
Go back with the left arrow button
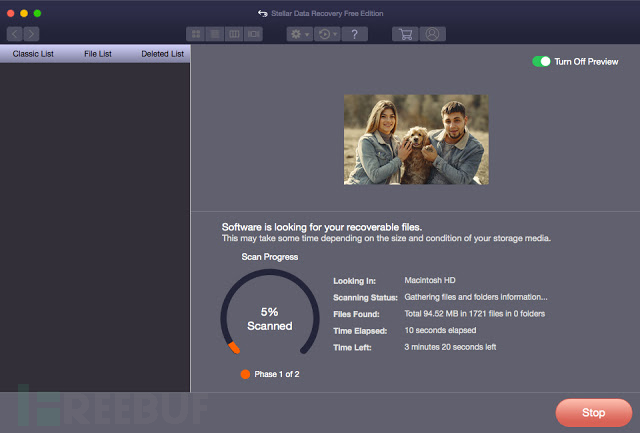15,34
